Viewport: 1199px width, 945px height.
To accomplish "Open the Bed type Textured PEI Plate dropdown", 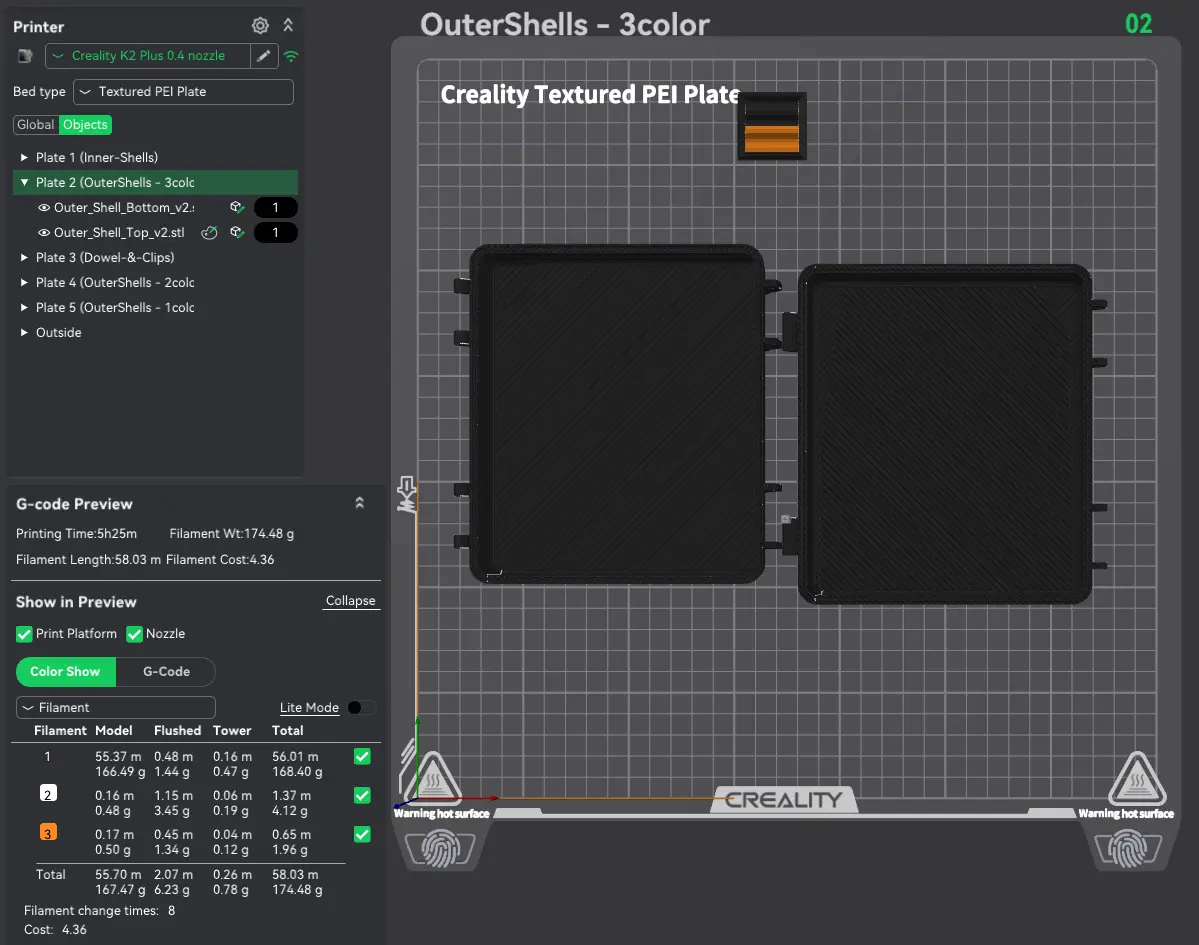I will point(184,92).
